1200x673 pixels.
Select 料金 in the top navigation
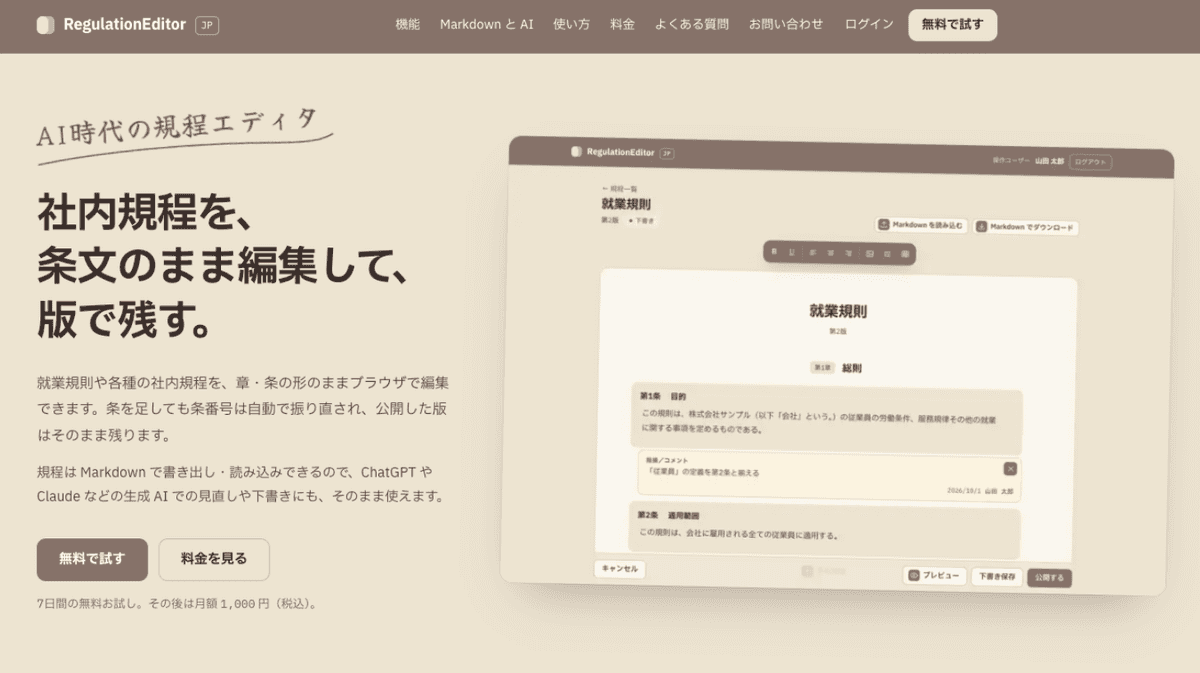point(622,25)
